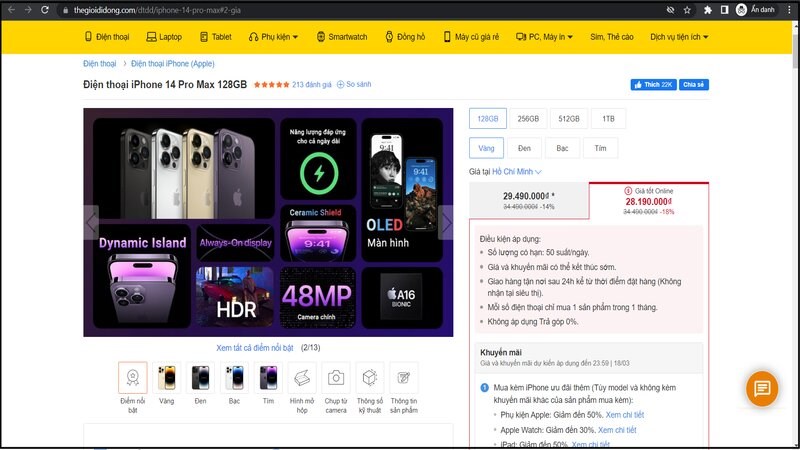
Task: Choose the Tím color option
Action: (x=601, y=148)
